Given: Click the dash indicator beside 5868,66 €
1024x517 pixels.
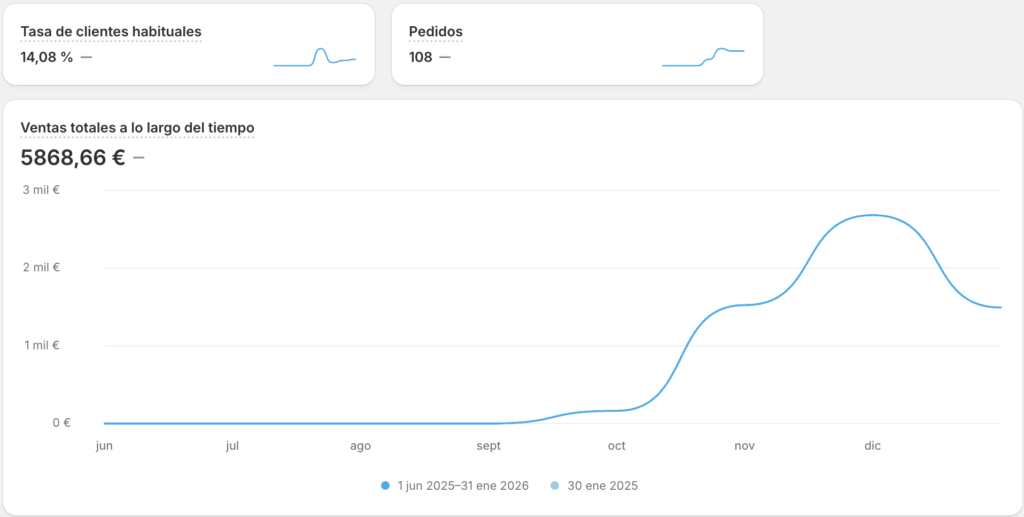Looking at the screenshot, I should (138, 157).
